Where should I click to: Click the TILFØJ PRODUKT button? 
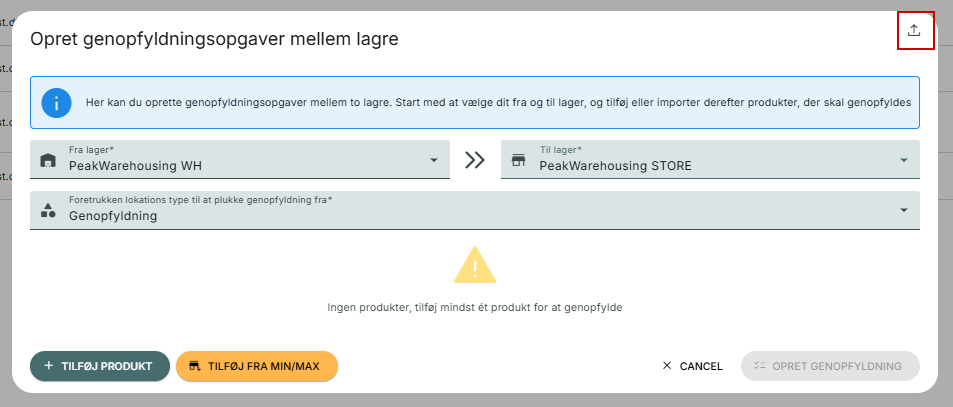pos(100,366)
